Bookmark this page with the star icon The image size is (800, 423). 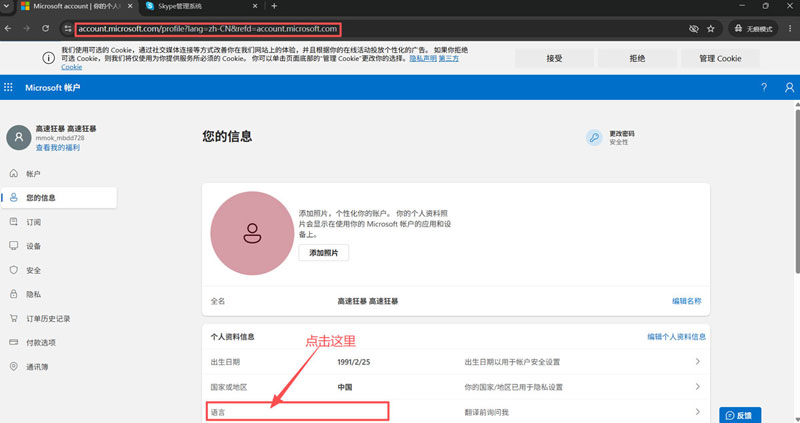click(x=711, y=29)
